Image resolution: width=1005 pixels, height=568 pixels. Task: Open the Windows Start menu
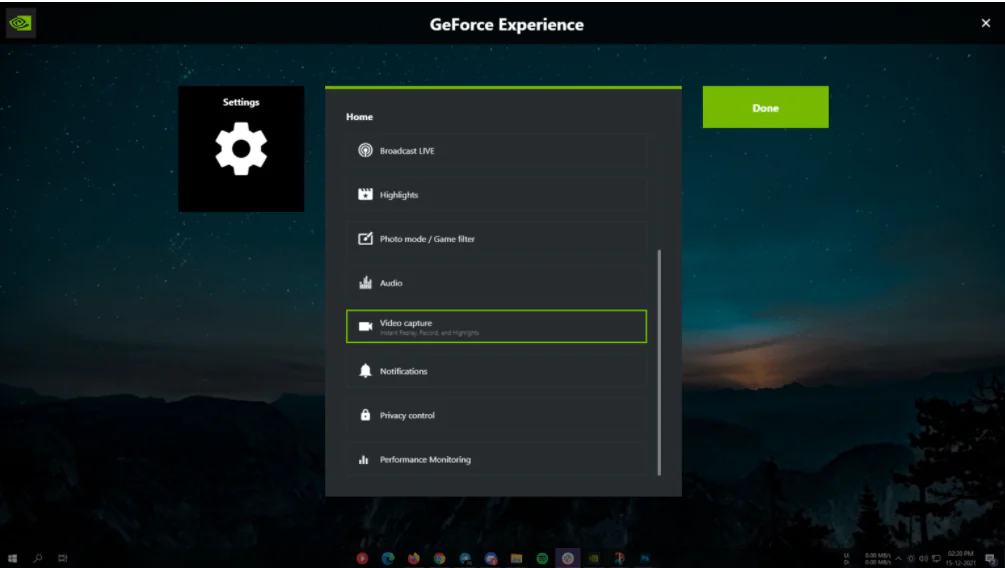coord(13,558)
